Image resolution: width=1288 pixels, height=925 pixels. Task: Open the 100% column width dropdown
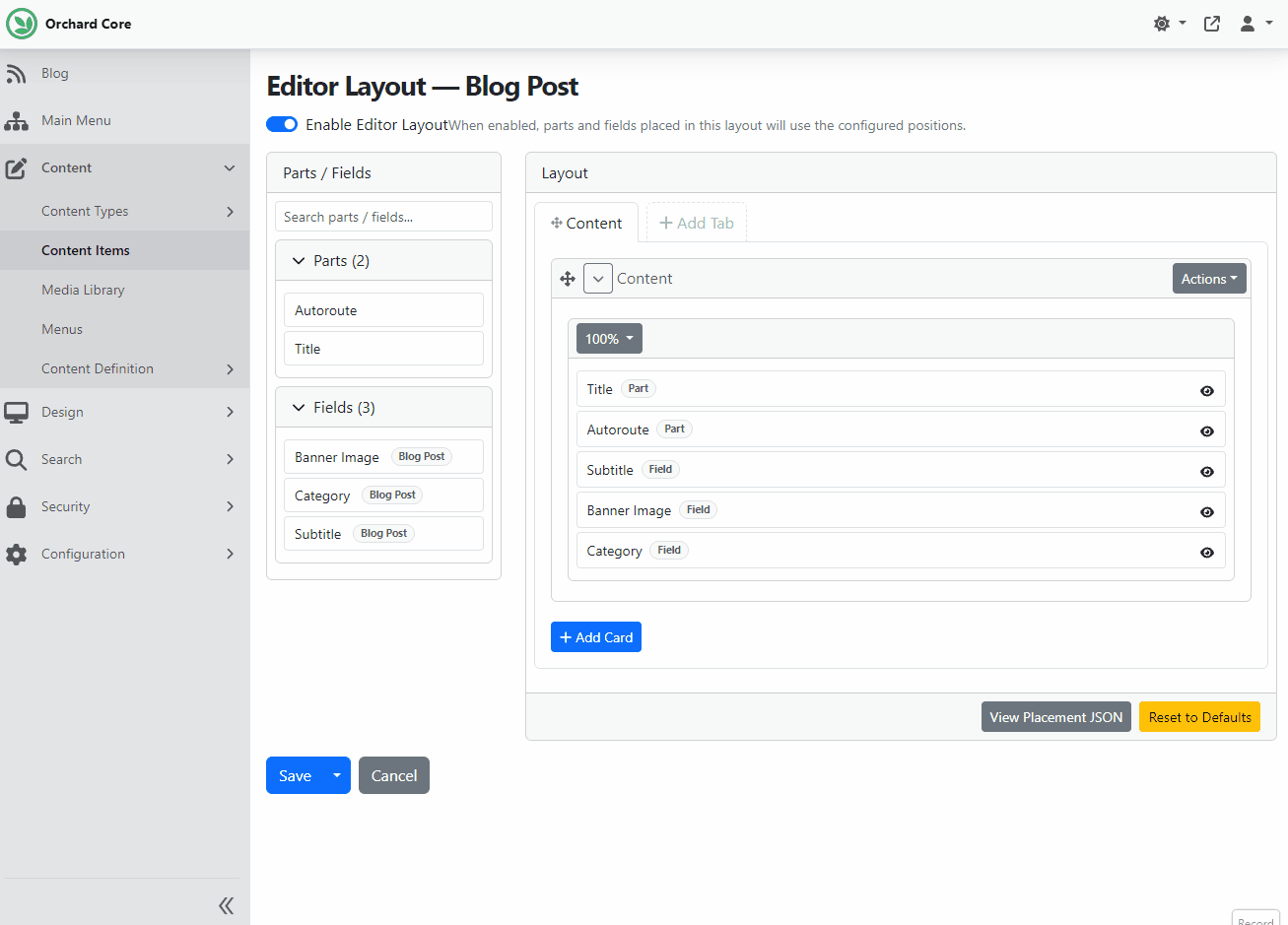click(x=609, y=339)
